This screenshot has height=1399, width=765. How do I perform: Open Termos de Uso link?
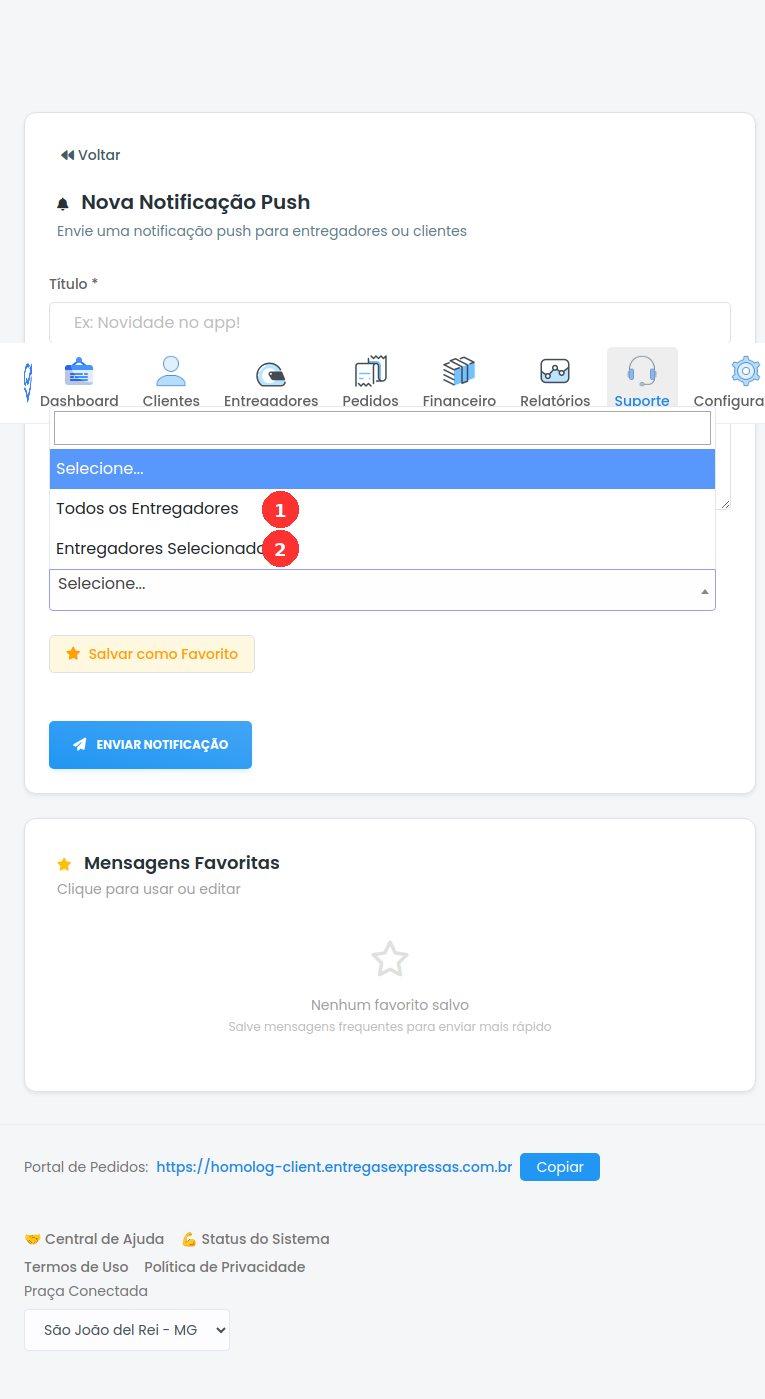pos(76,1267)
